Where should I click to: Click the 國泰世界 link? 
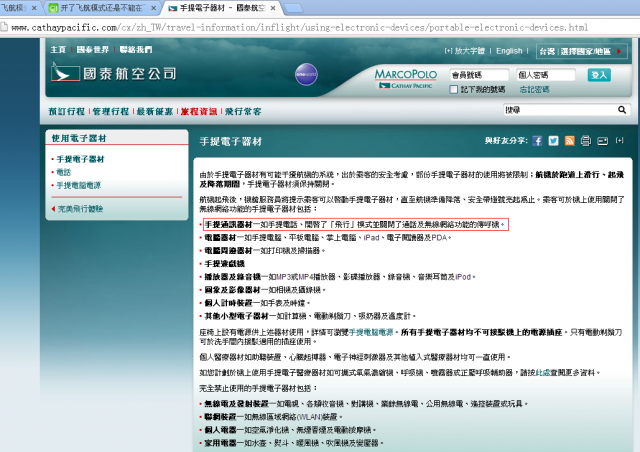pyautogui.click(x=93, y=49)
